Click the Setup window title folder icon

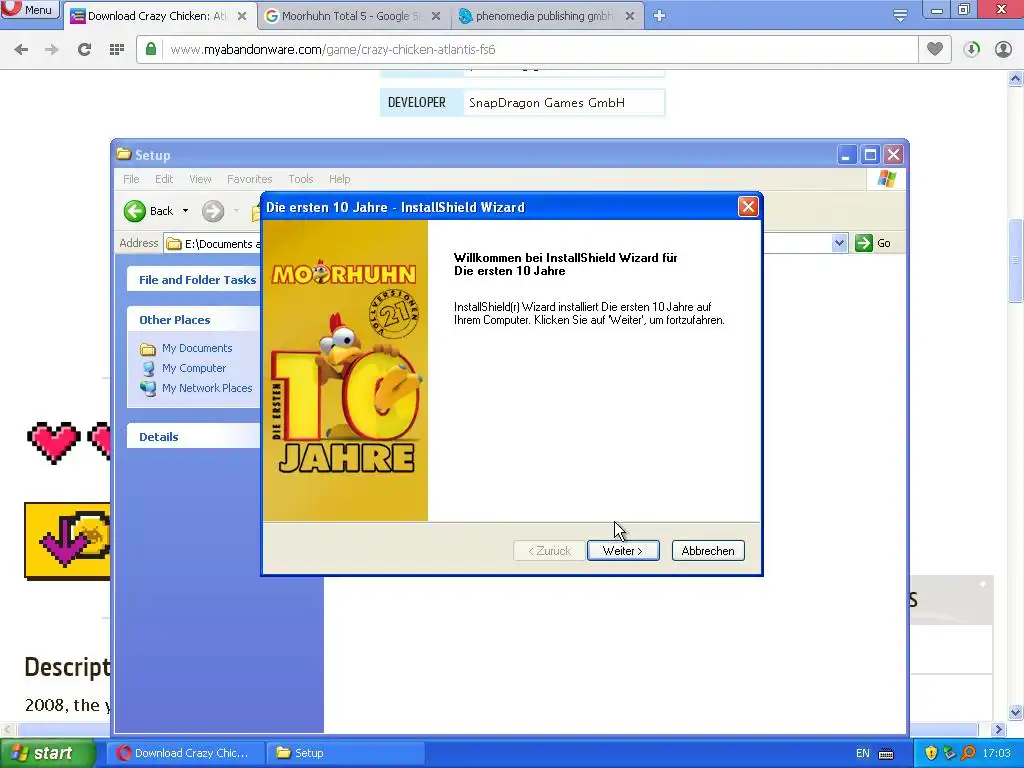click(x=123, y=154)
